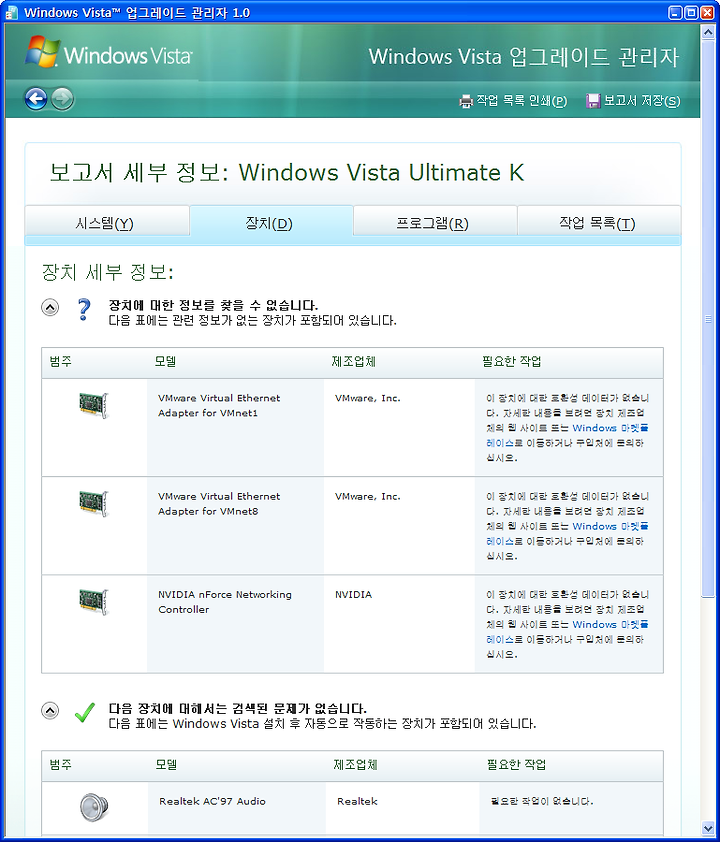Screen dimensions: 720x842
Task: Click '제조업체' header in first table
Action: 353,361
